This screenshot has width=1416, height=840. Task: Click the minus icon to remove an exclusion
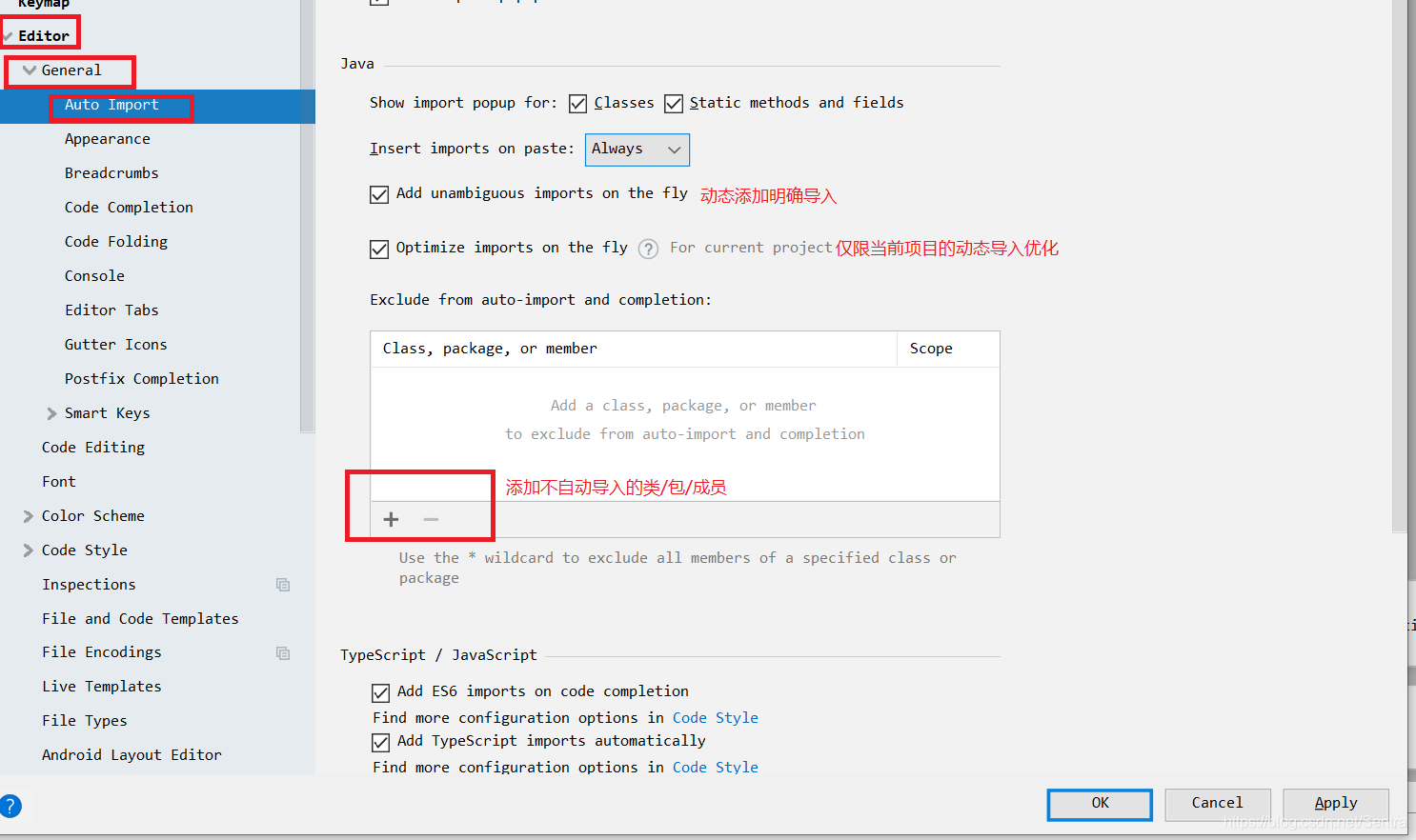coord(431,519)
